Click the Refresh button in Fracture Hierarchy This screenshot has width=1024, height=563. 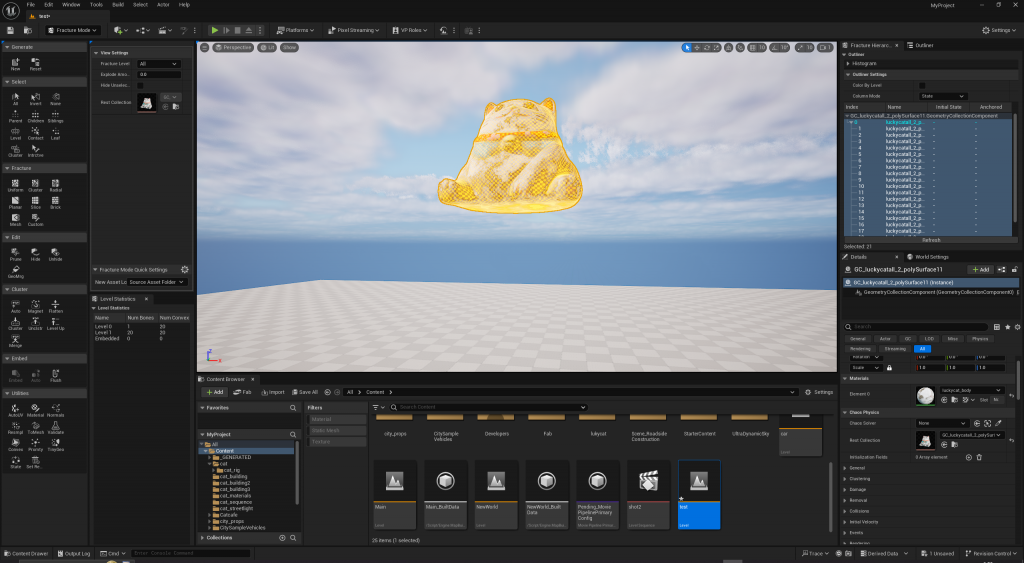[x=931, y=240]
